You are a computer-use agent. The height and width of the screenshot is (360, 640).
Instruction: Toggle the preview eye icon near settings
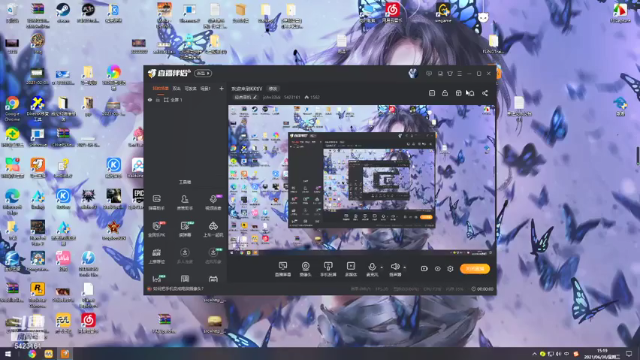[437, 269]
